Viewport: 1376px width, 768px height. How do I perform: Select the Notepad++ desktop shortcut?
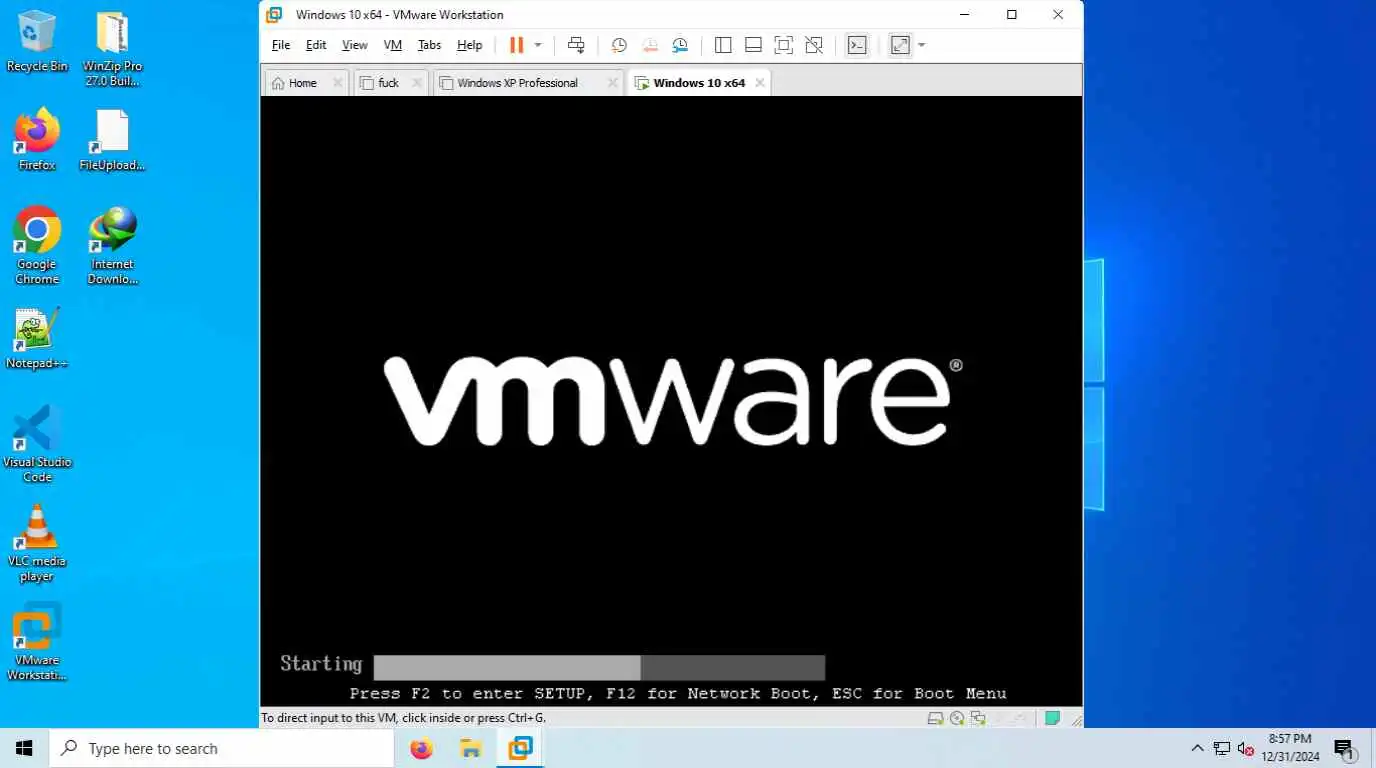pos(37,338)
